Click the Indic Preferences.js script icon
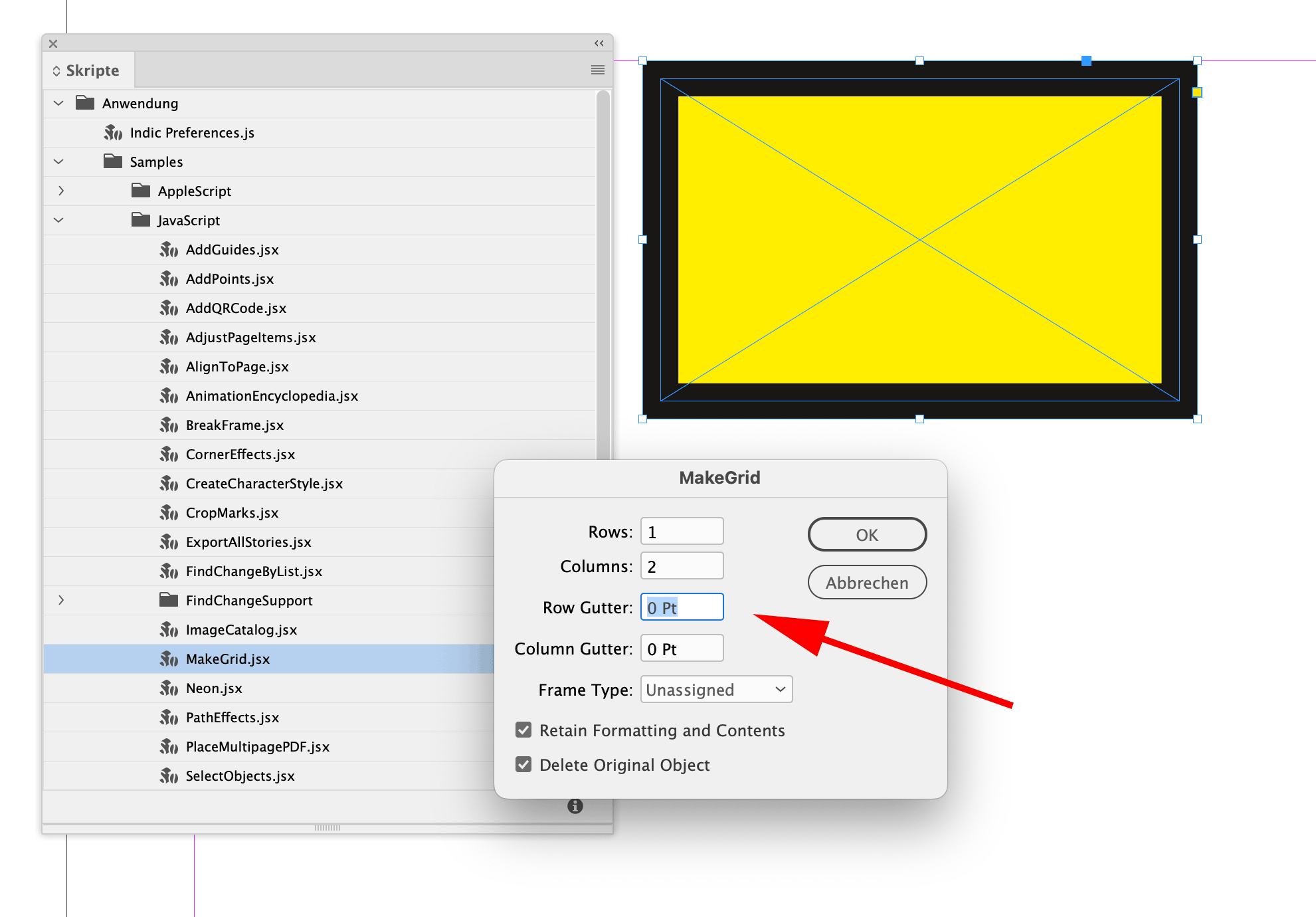The image size is (1316, 917). [113, 133]
